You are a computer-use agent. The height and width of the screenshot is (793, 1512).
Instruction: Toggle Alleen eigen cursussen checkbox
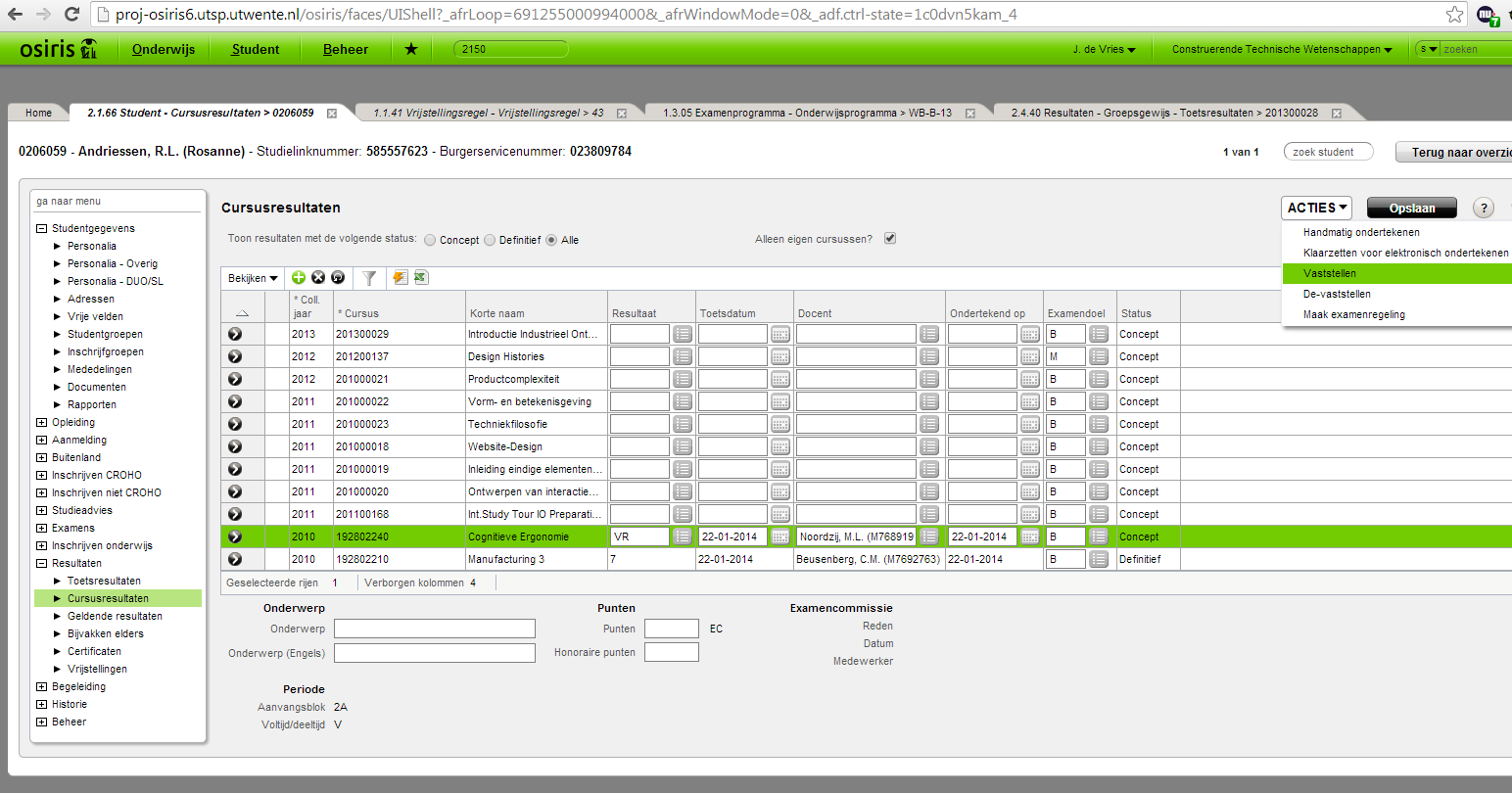tap(890, 238)
